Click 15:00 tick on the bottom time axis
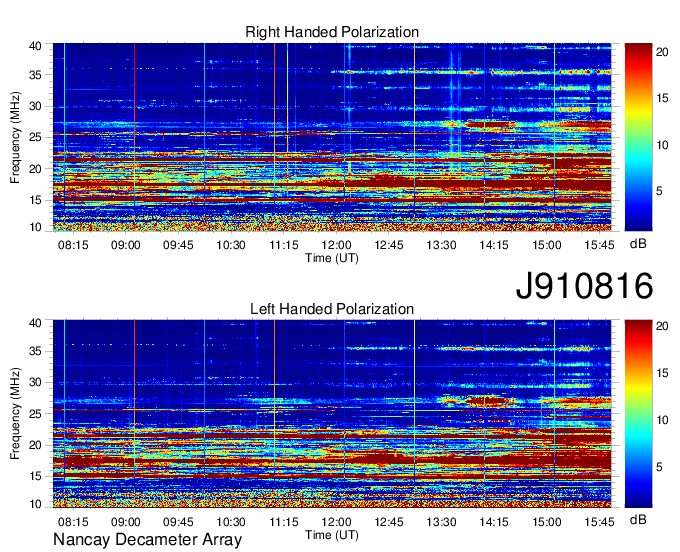This screenshot has width=680, height=552. [546, 522]
